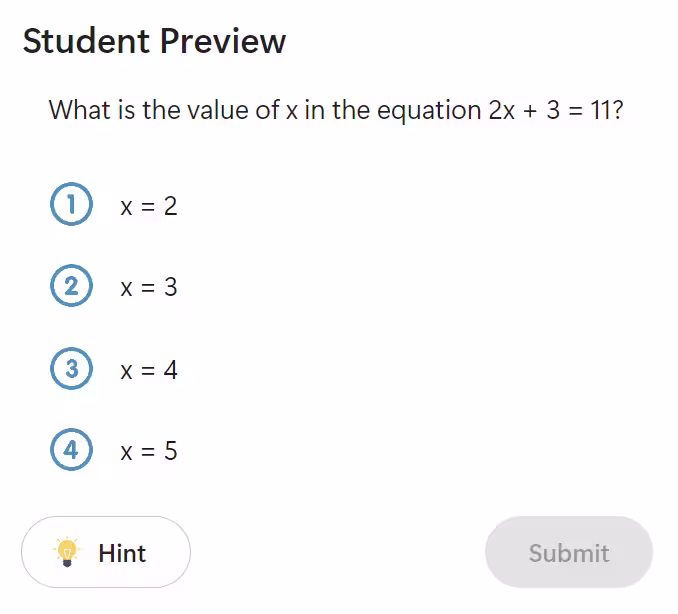The height and width of the screenshot is (614, 678).
Task: Click the question mark ending the question
Action: (619, 109)
